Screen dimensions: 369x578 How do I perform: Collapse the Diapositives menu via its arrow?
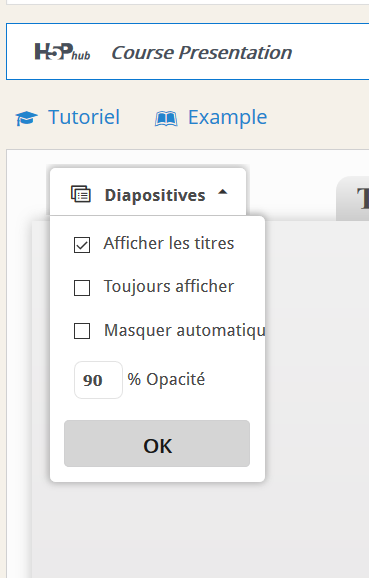click(223, 192)
